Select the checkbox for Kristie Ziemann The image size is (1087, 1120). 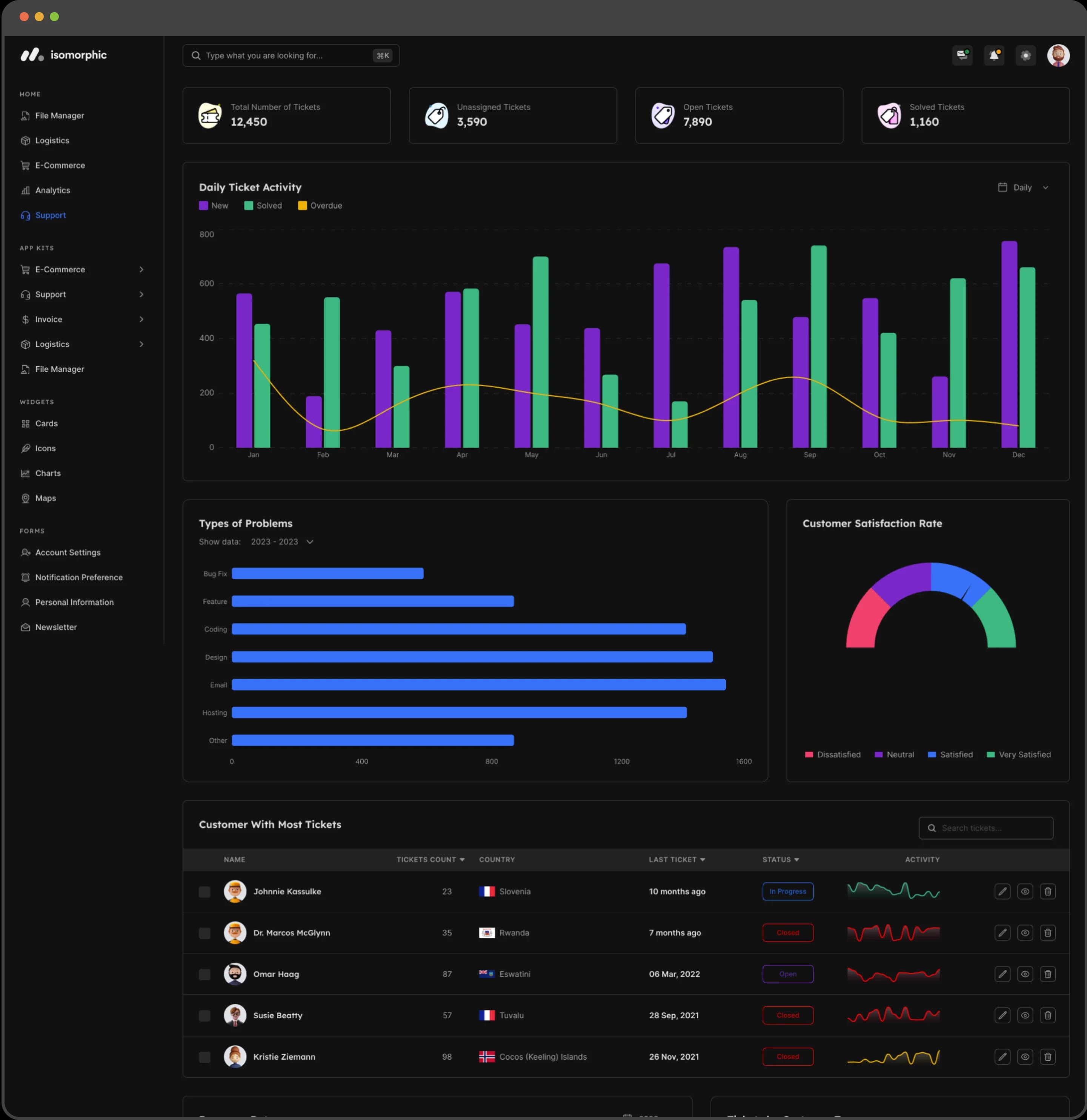click(204, 1057)
